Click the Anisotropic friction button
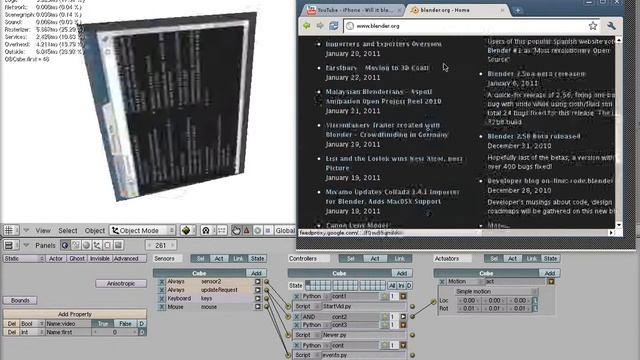Image resolution: width=640 pixels, height=360 pixels. coord(121,283)
